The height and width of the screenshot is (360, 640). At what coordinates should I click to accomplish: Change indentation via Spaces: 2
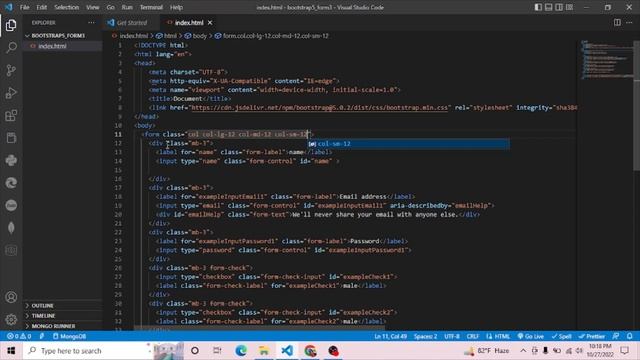click(425, 336)
